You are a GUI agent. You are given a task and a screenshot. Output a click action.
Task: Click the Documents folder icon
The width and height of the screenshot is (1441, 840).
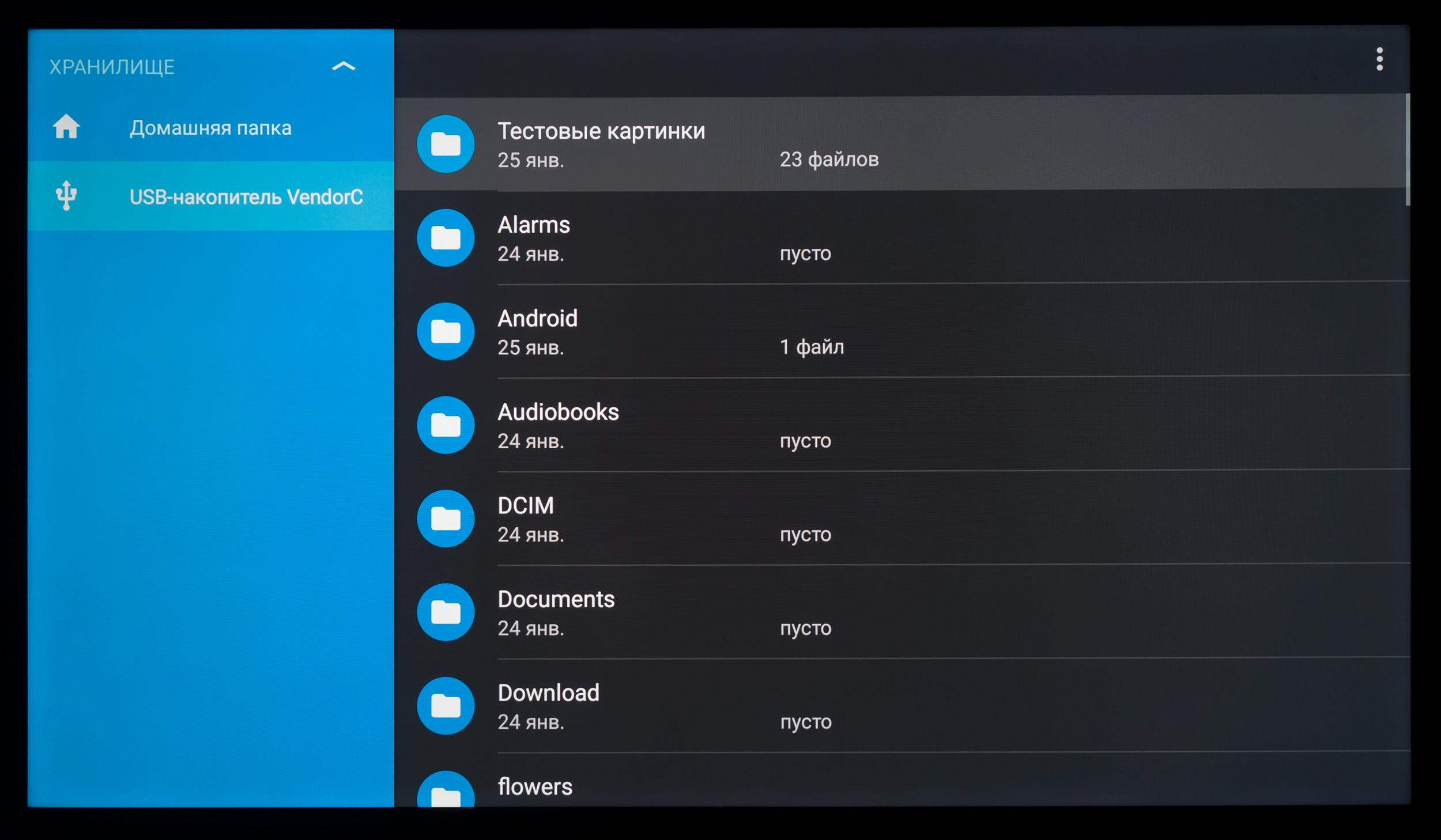(x=446, y=612)
